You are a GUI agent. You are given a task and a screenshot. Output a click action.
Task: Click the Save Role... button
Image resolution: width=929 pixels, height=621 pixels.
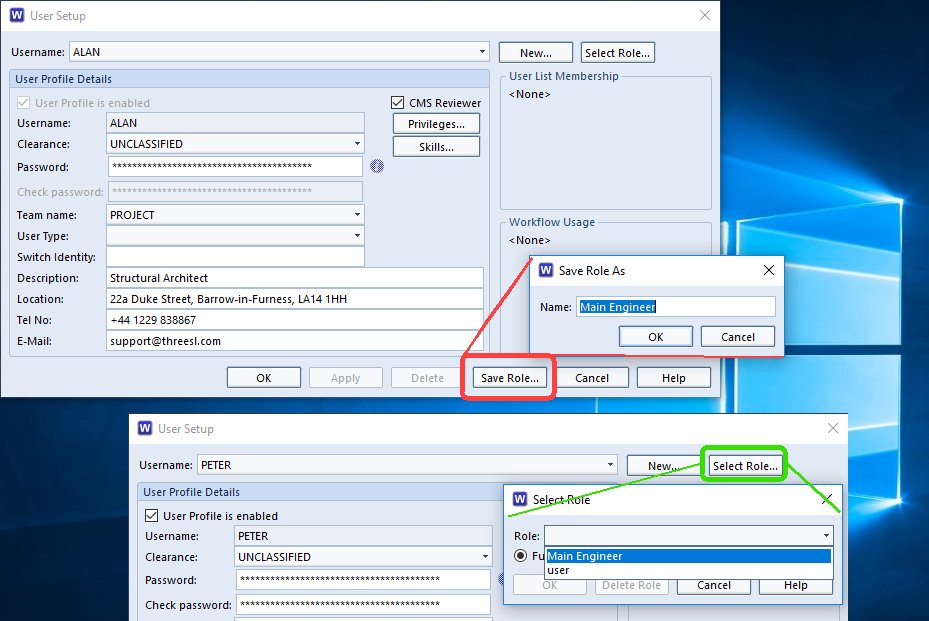pos(510,378)
